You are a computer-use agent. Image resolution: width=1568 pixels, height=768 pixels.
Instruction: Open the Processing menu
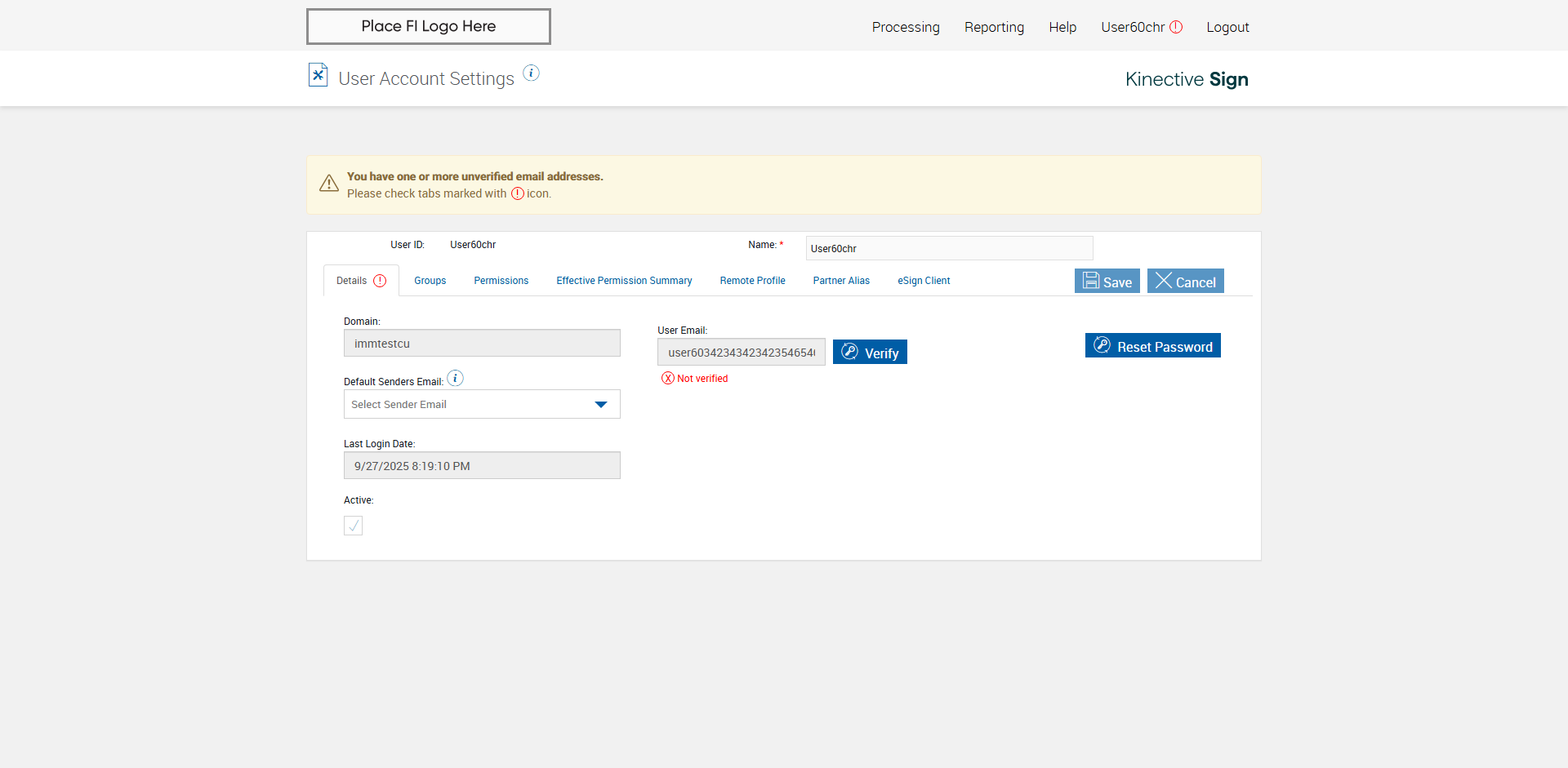(x=906, y=27)
